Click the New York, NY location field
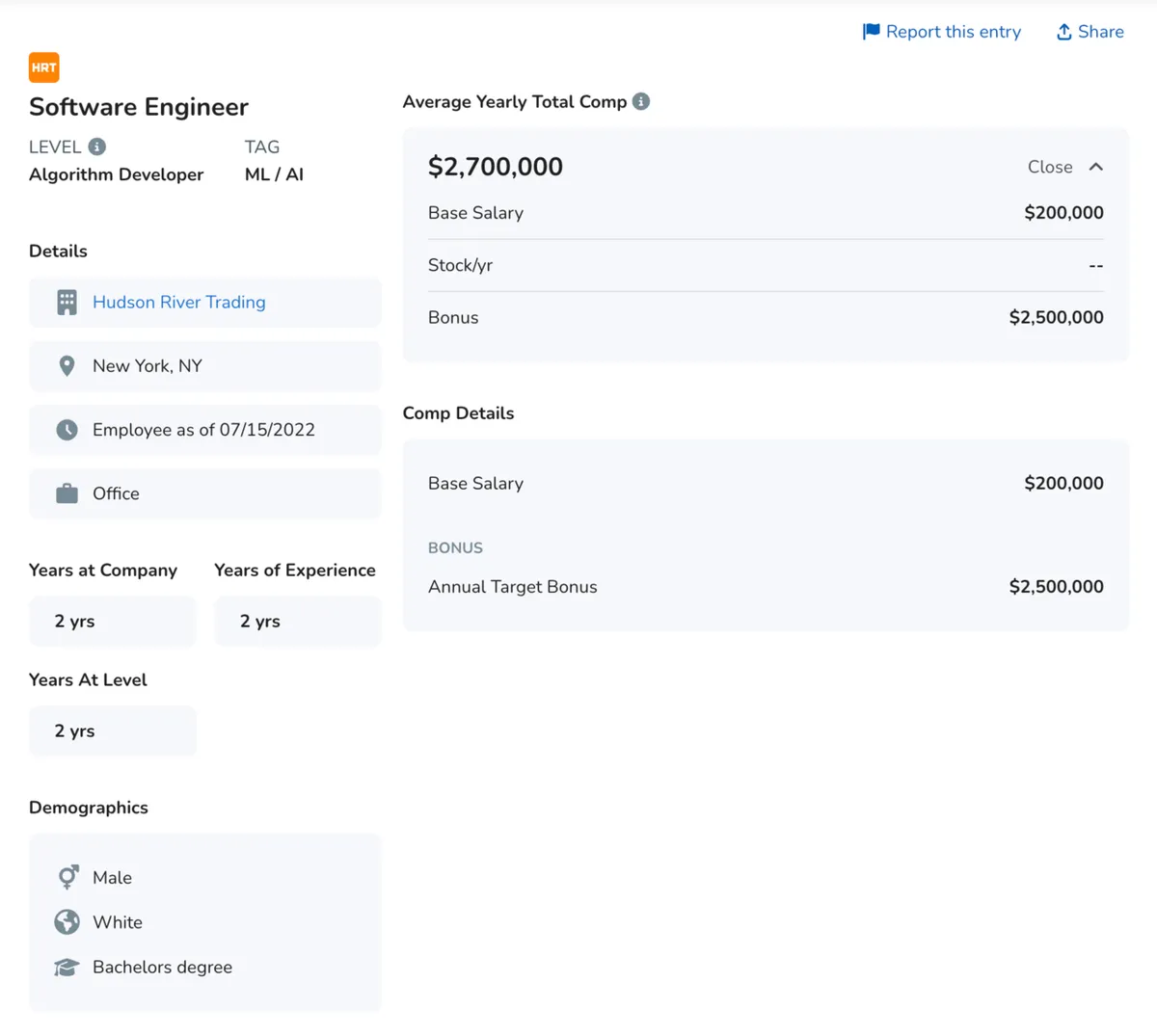 (x=148, y=366)
